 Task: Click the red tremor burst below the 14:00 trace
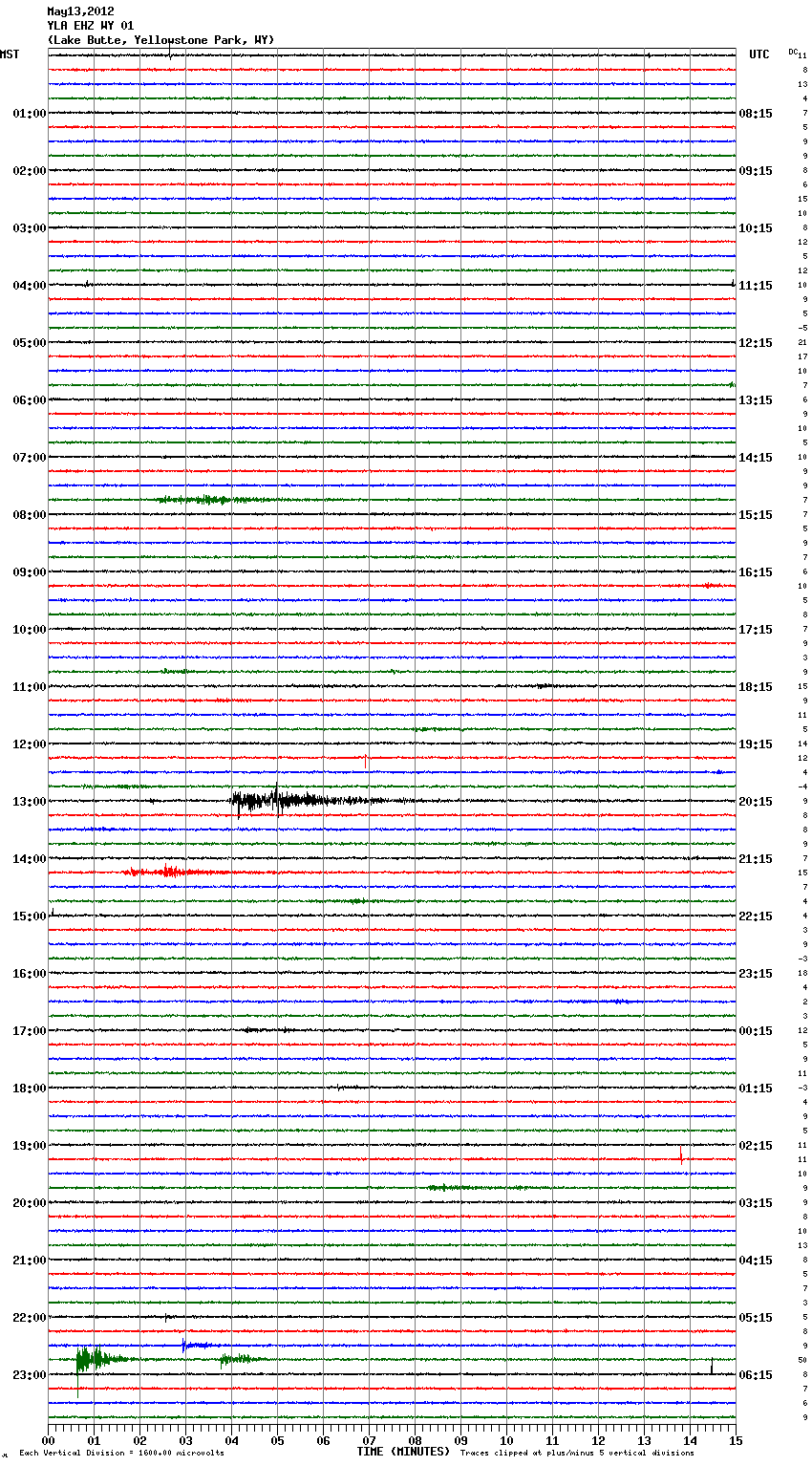(170, 872)
